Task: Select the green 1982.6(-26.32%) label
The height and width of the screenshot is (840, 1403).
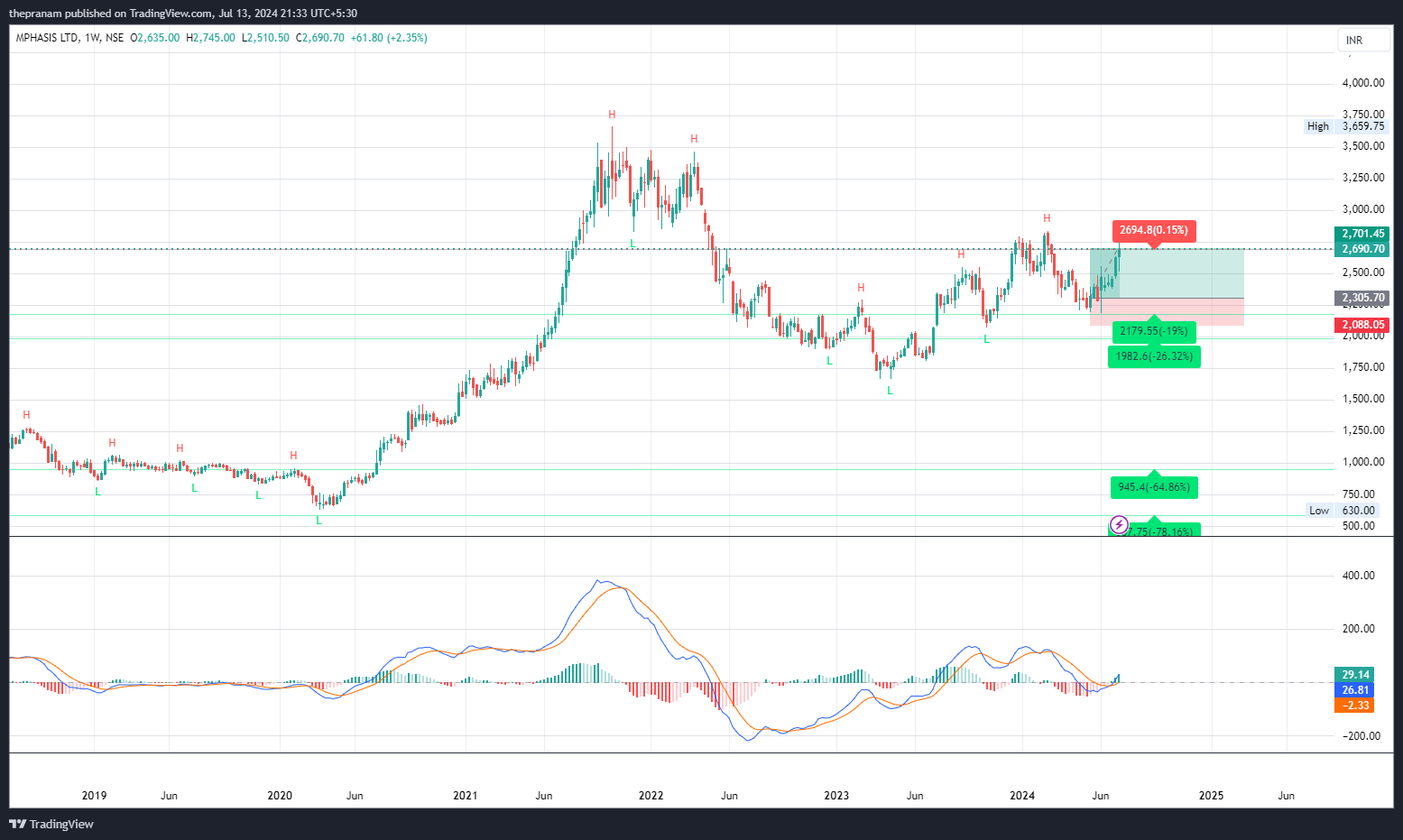Action: click(x=1154, y=356)
